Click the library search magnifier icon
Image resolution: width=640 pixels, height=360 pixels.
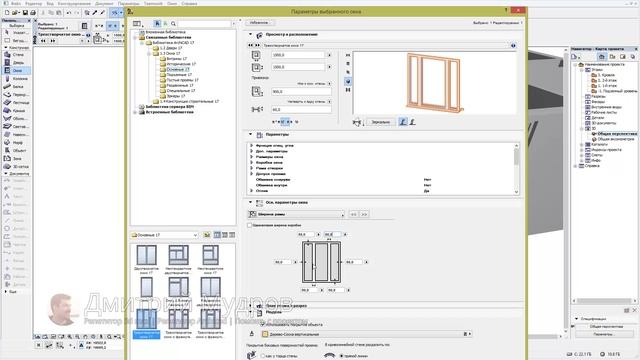tap(173, 24)
